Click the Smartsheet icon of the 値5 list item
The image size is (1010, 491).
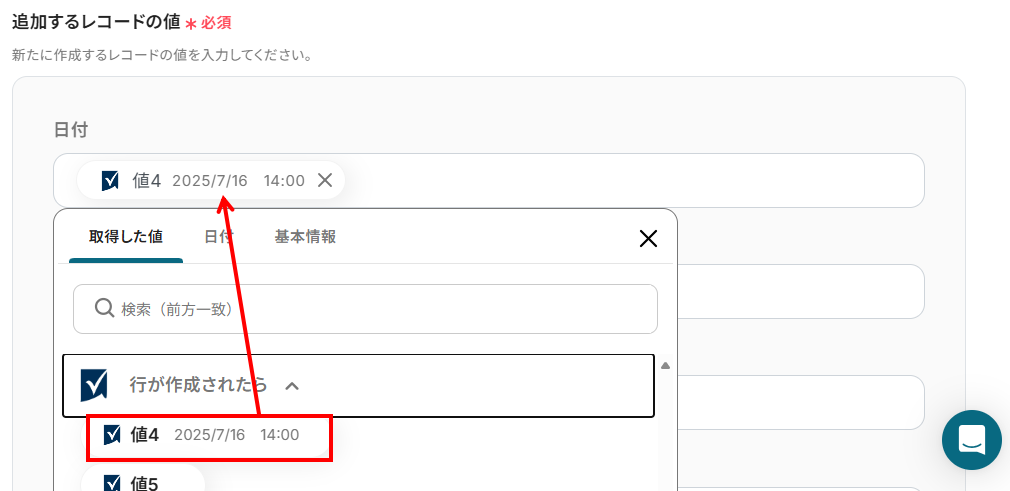pyautogui.click(x=113, y=484)
